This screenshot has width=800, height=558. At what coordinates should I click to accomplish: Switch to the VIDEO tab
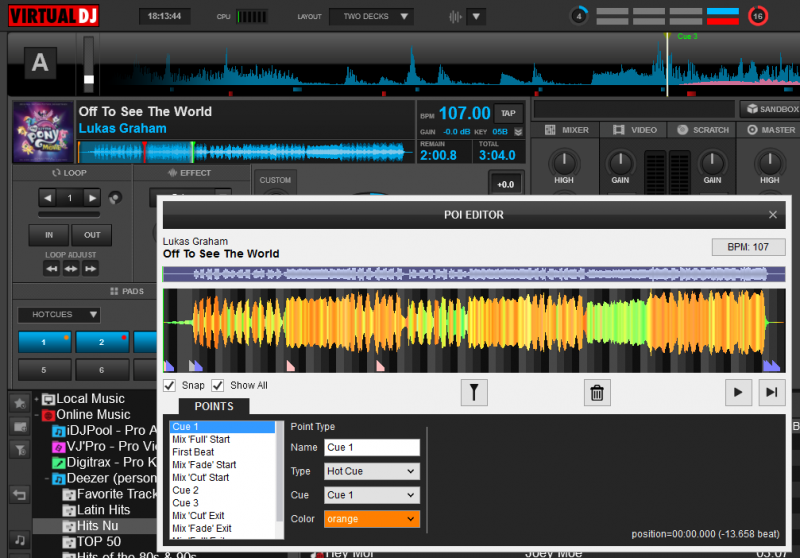(x=635, y=130)
